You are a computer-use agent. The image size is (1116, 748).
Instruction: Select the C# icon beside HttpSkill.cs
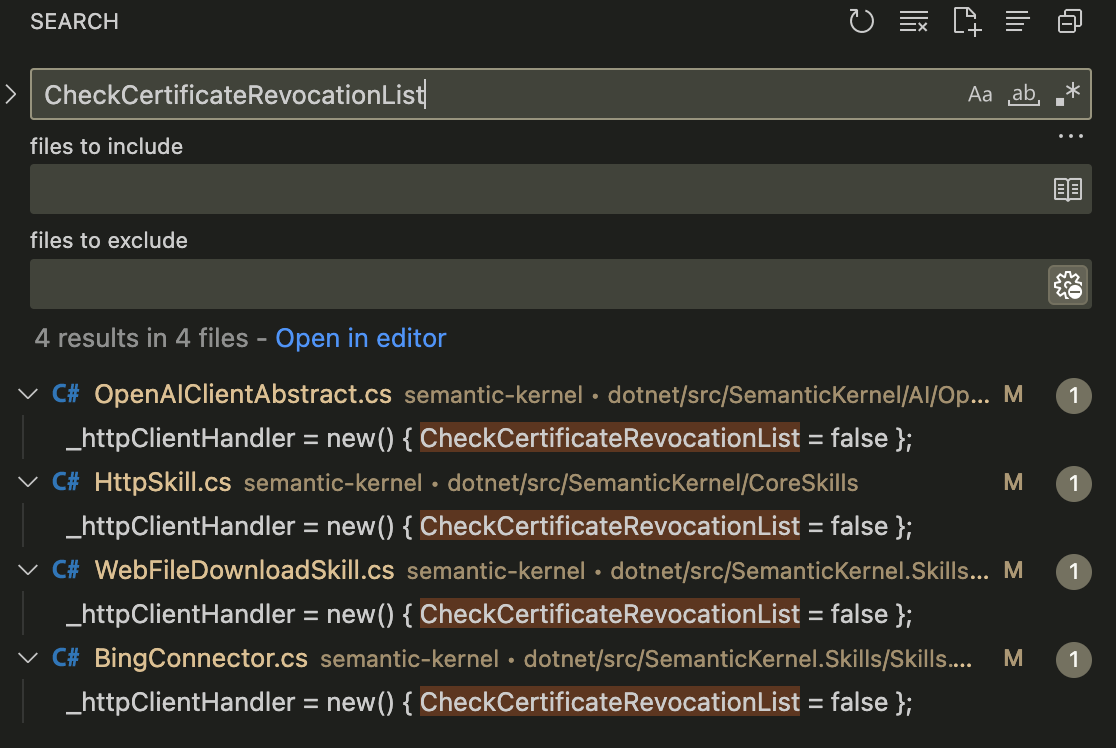(64, 481)
